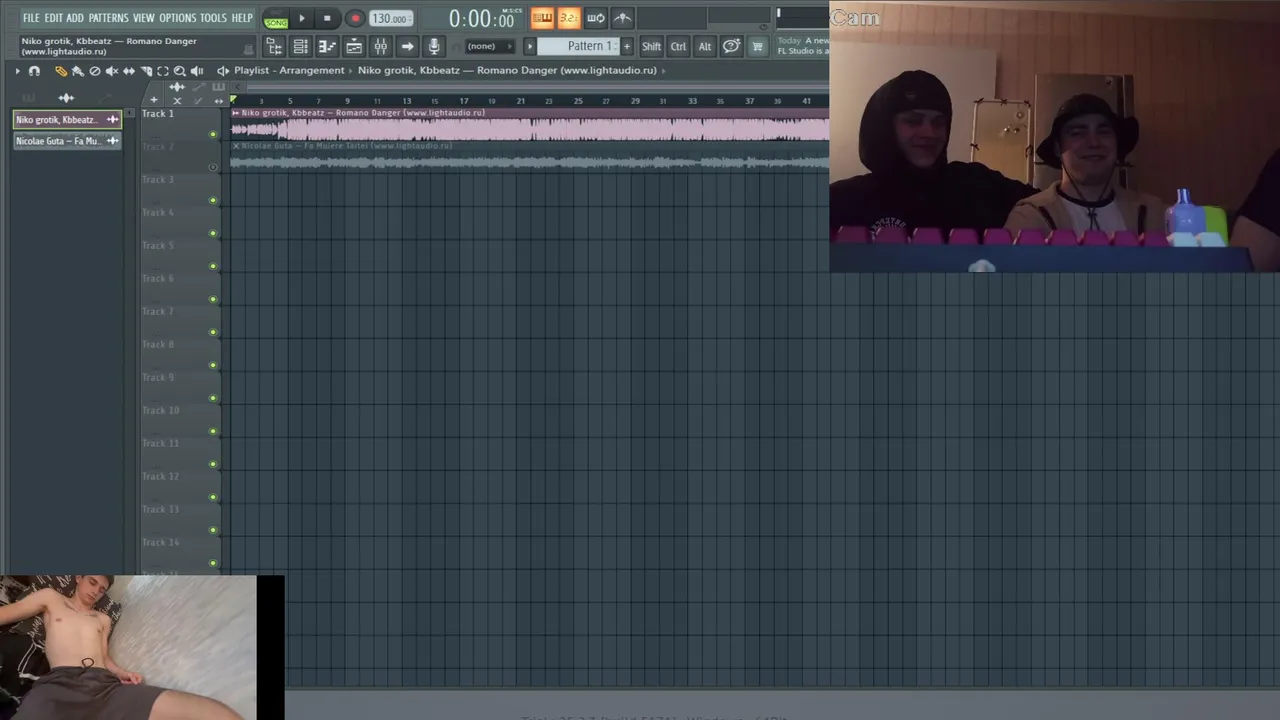Select the Paint brush tool

pyautogui.click(x=78, y=71)
